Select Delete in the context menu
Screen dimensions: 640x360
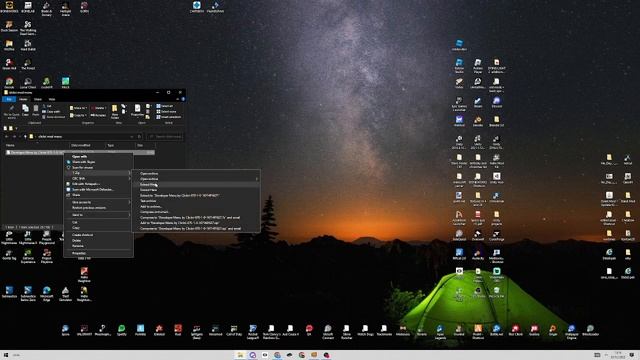point(98,240)
